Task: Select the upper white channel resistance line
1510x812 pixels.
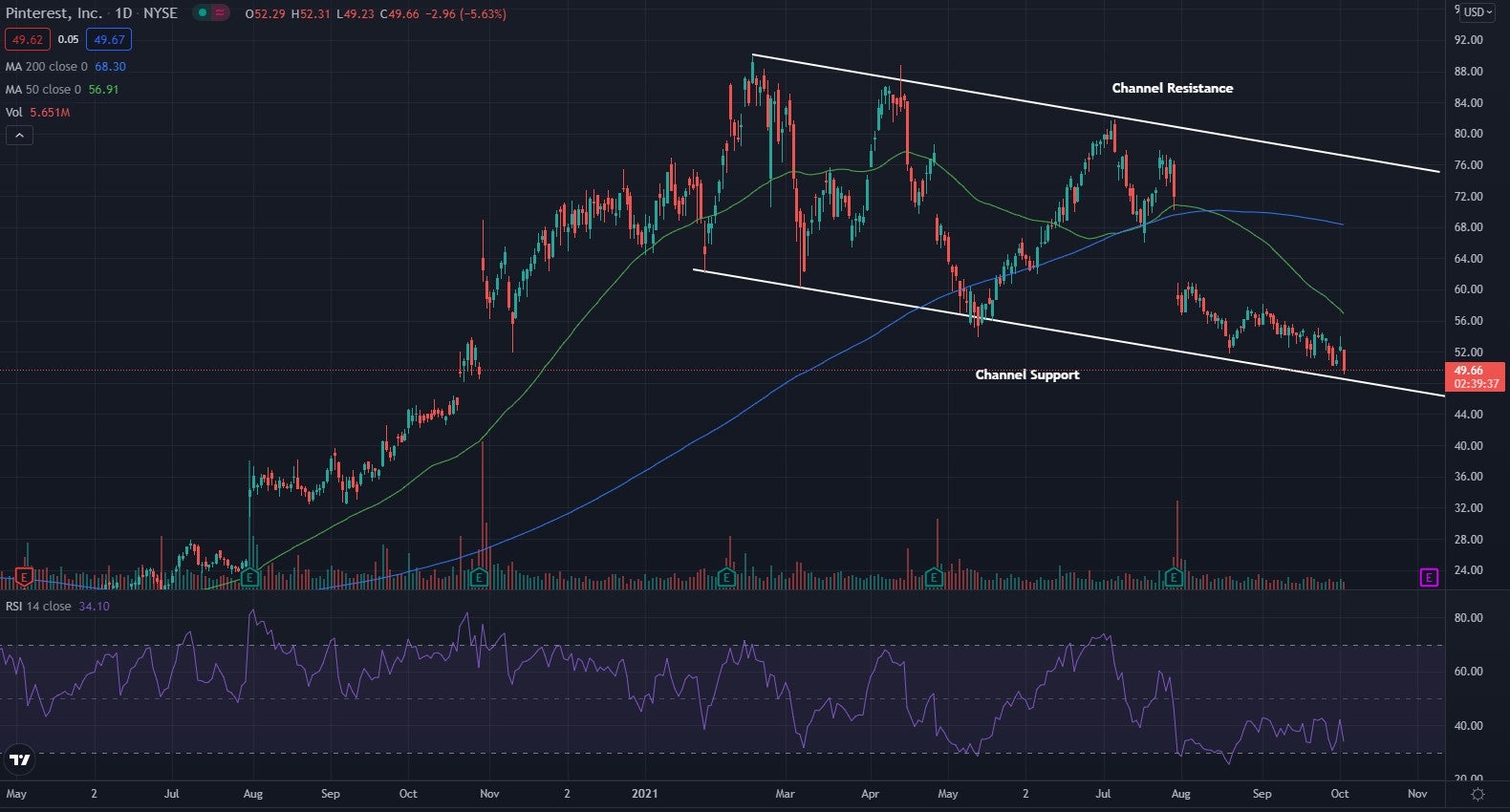Action: (1095, 115)
